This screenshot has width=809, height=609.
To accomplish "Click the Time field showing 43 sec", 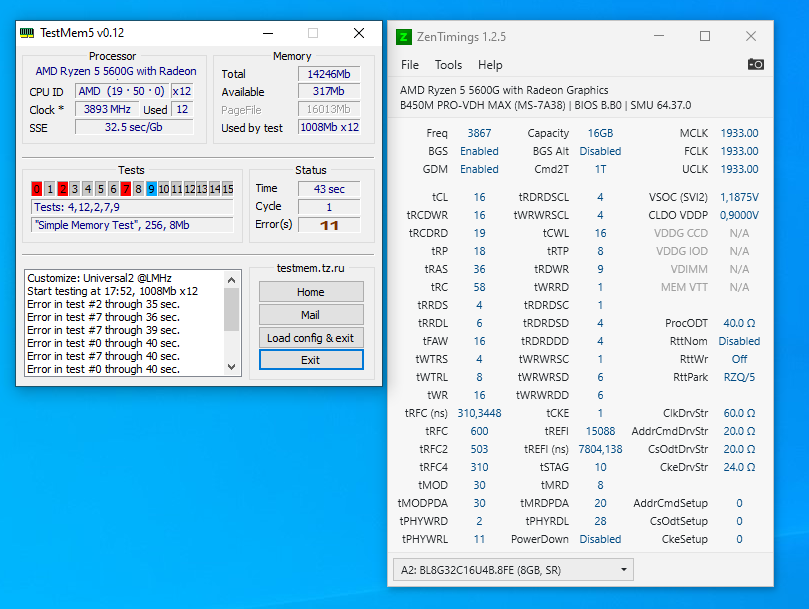I will (329, 189).
